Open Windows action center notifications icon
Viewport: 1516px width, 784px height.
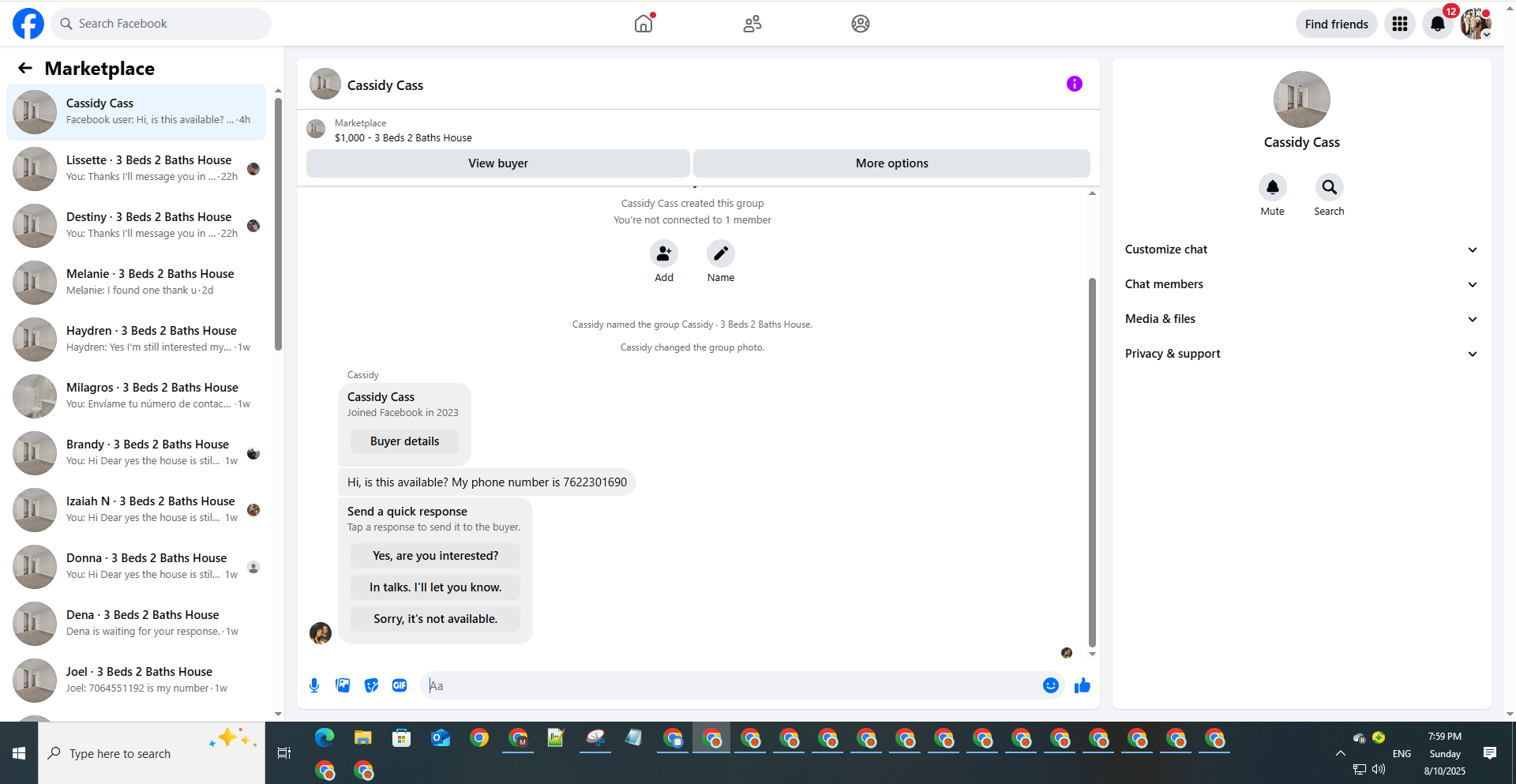point(1490,753)
